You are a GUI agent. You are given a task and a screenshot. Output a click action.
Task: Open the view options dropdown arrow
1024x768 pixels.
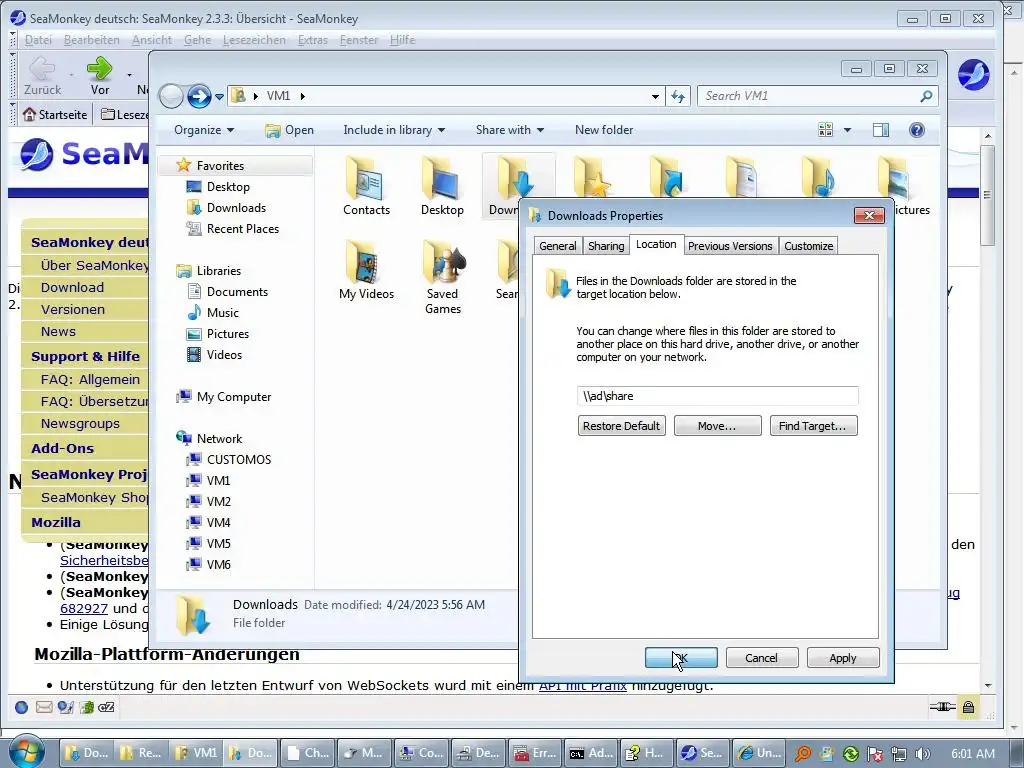[x=848, y=130]
